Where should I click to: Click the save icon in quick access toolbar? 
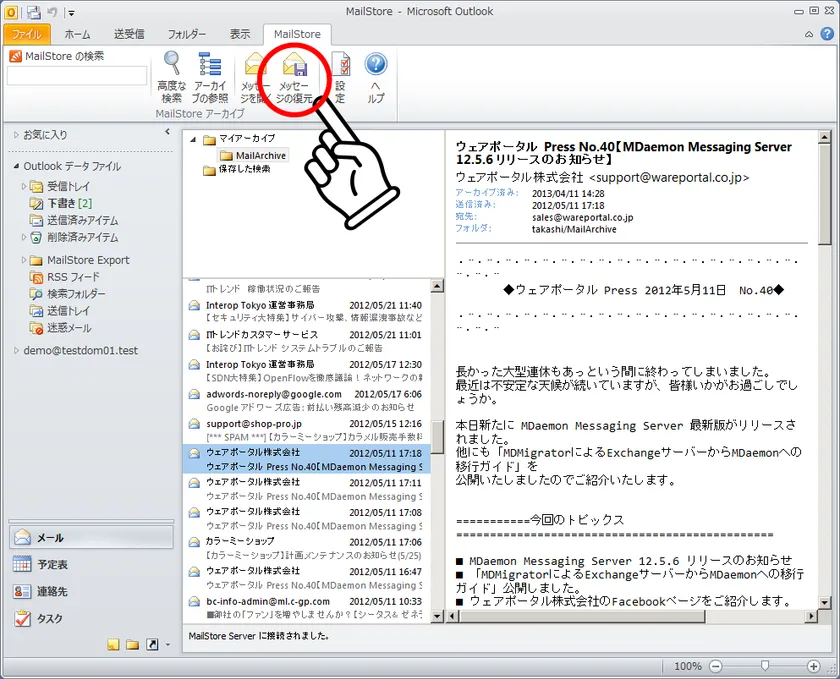click(x=33, y=12)
